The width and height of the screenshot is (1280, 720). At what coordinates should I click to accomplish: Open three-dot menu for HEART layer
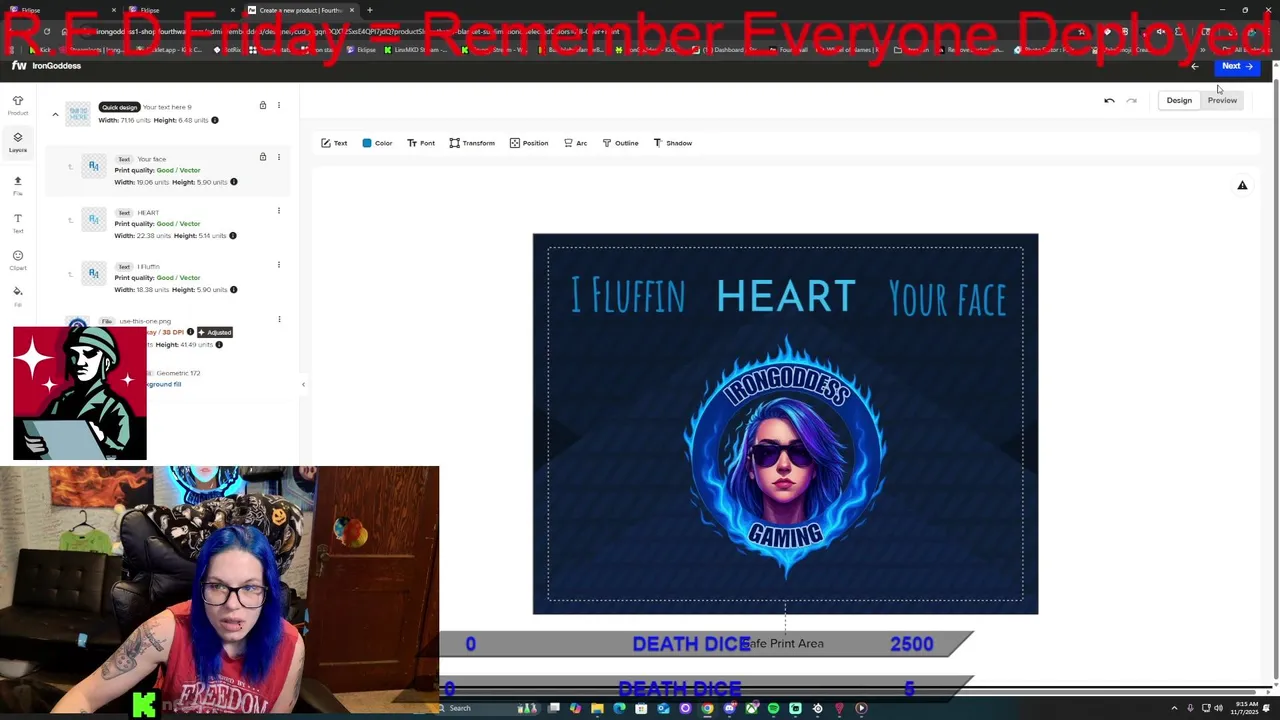click(x=279, y=211)
